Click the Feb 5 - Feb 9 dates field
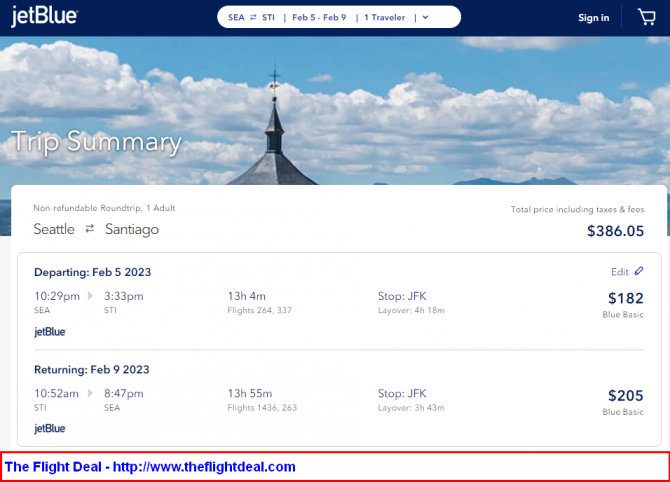The width and height of the screenshot is (670, 482). 319,18
